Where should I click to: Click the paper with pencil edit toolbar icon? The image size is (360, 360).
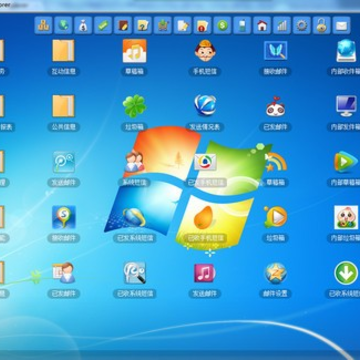click(x=183, y=25)
